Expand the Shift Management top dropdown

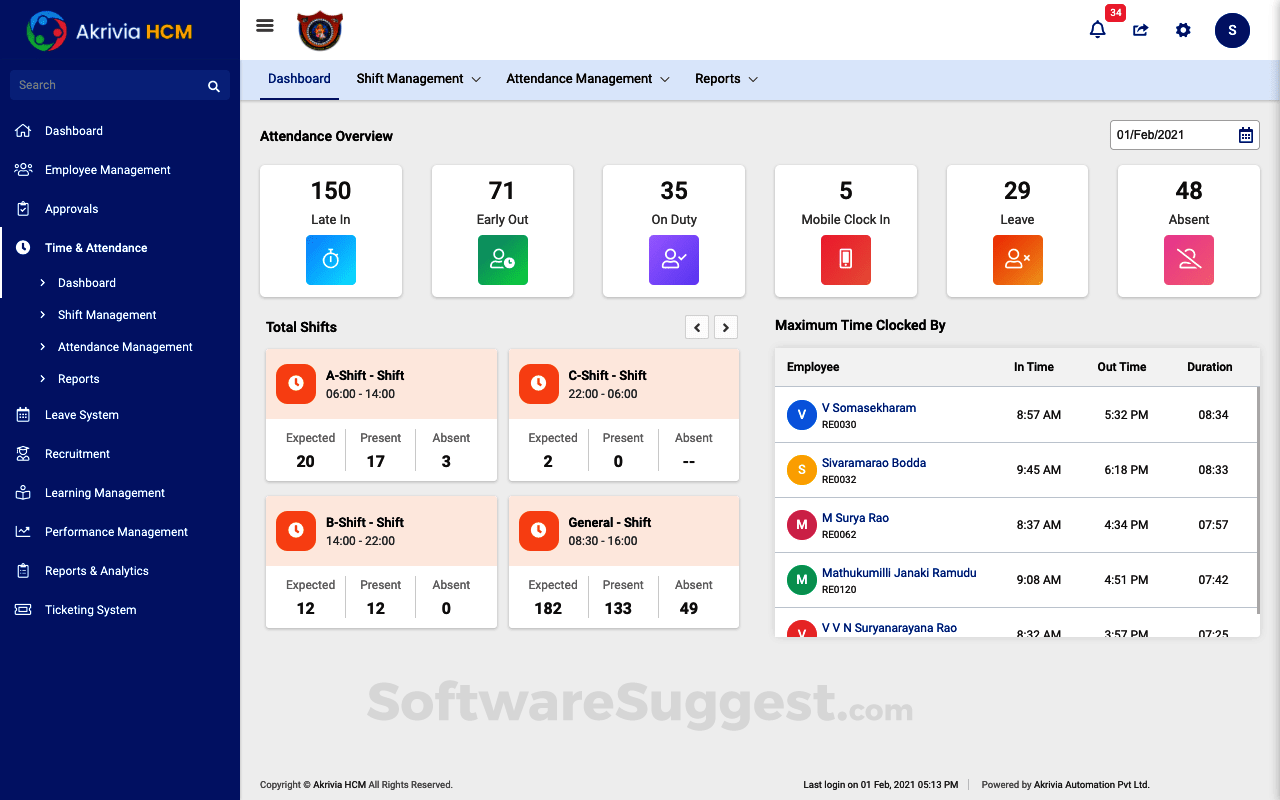pyautogui.click(x=418, y=79)
